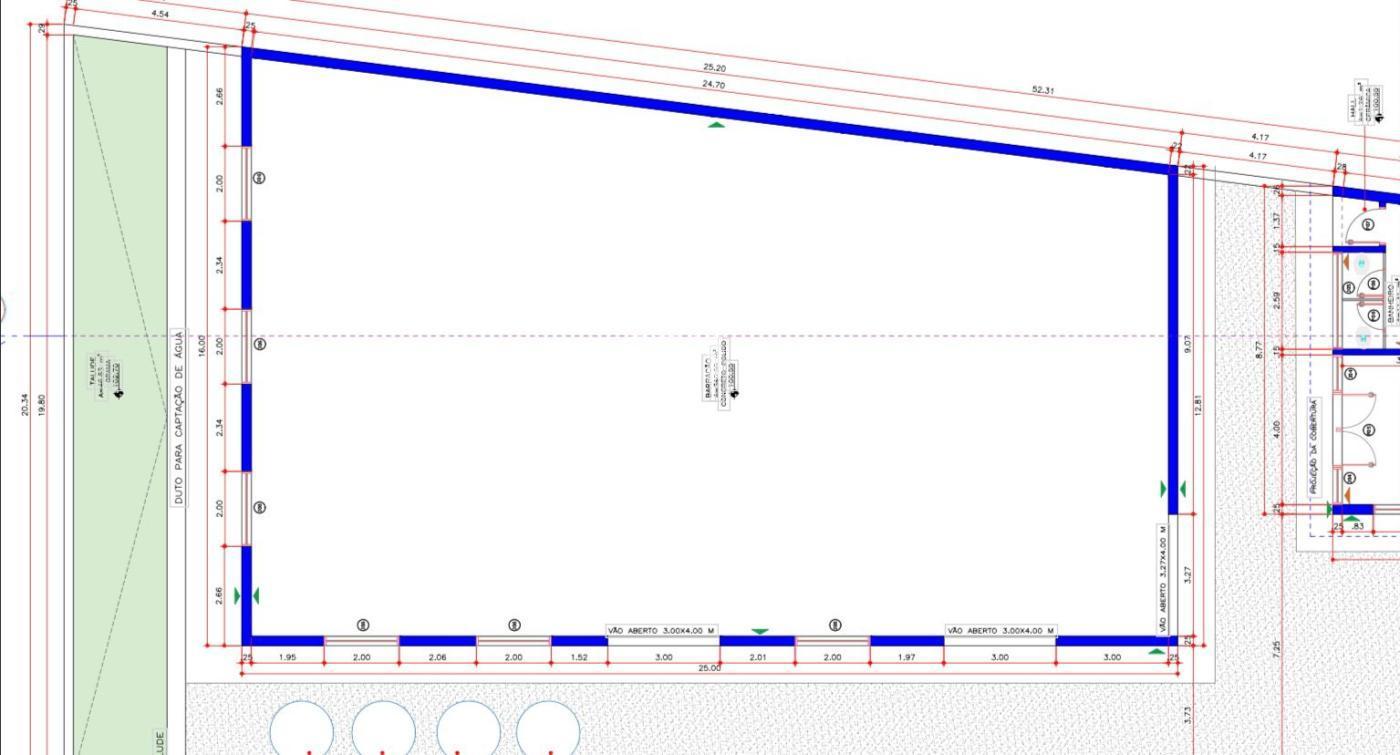Image resolution: width=1400 pixels, height=755 pixels.
Task: Select the 12.81 vertical dimension text
Action: tap(1198, 407)
